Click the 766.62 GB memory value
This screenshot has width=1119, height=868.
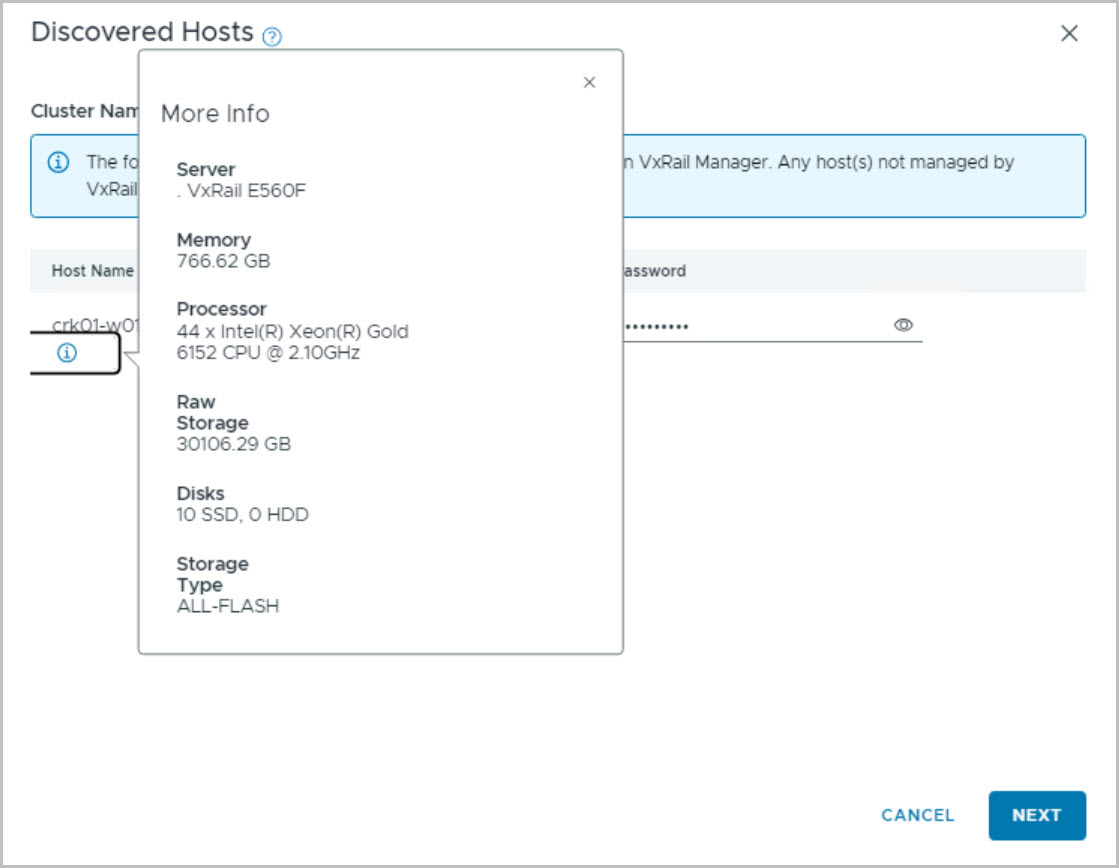[x=223, y=261]
